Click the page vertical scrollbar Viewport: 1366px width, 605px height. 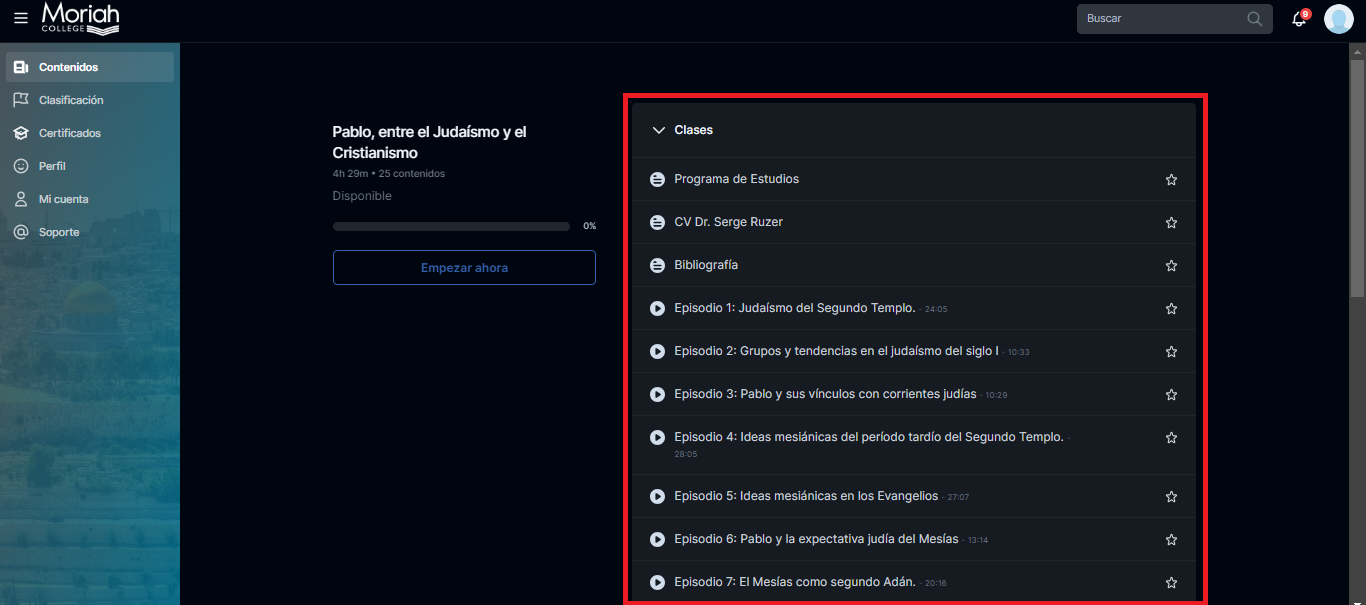(x=1357, y=180)
